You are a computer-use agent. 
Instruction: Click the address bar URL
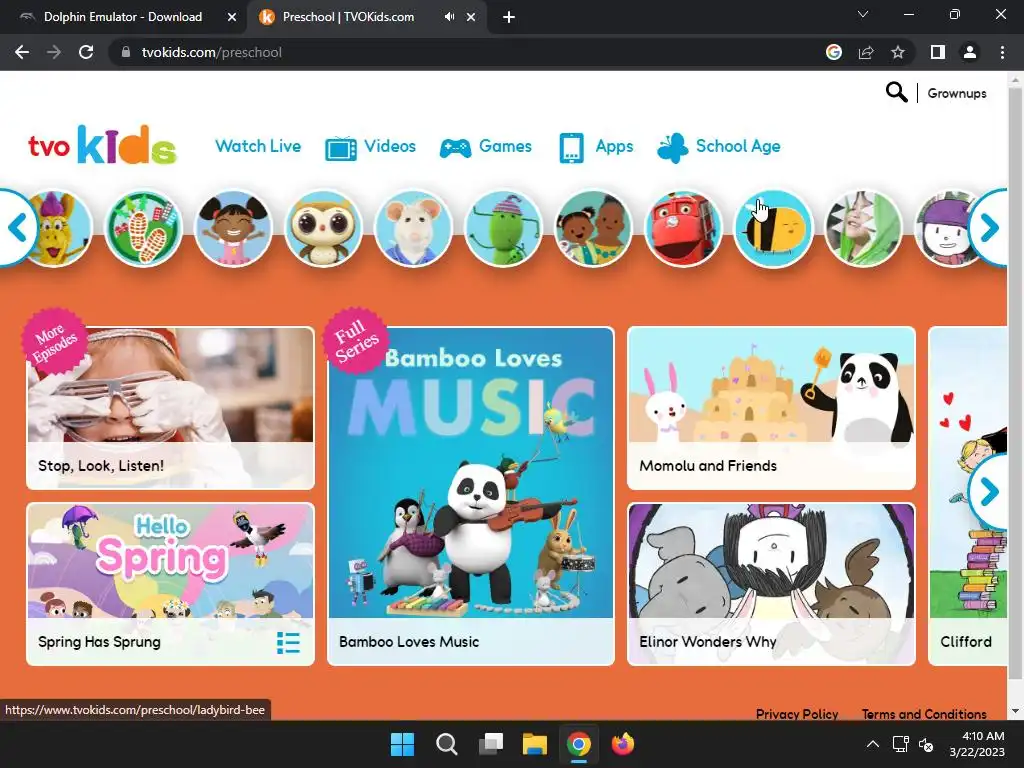click(x=212, y=52)
